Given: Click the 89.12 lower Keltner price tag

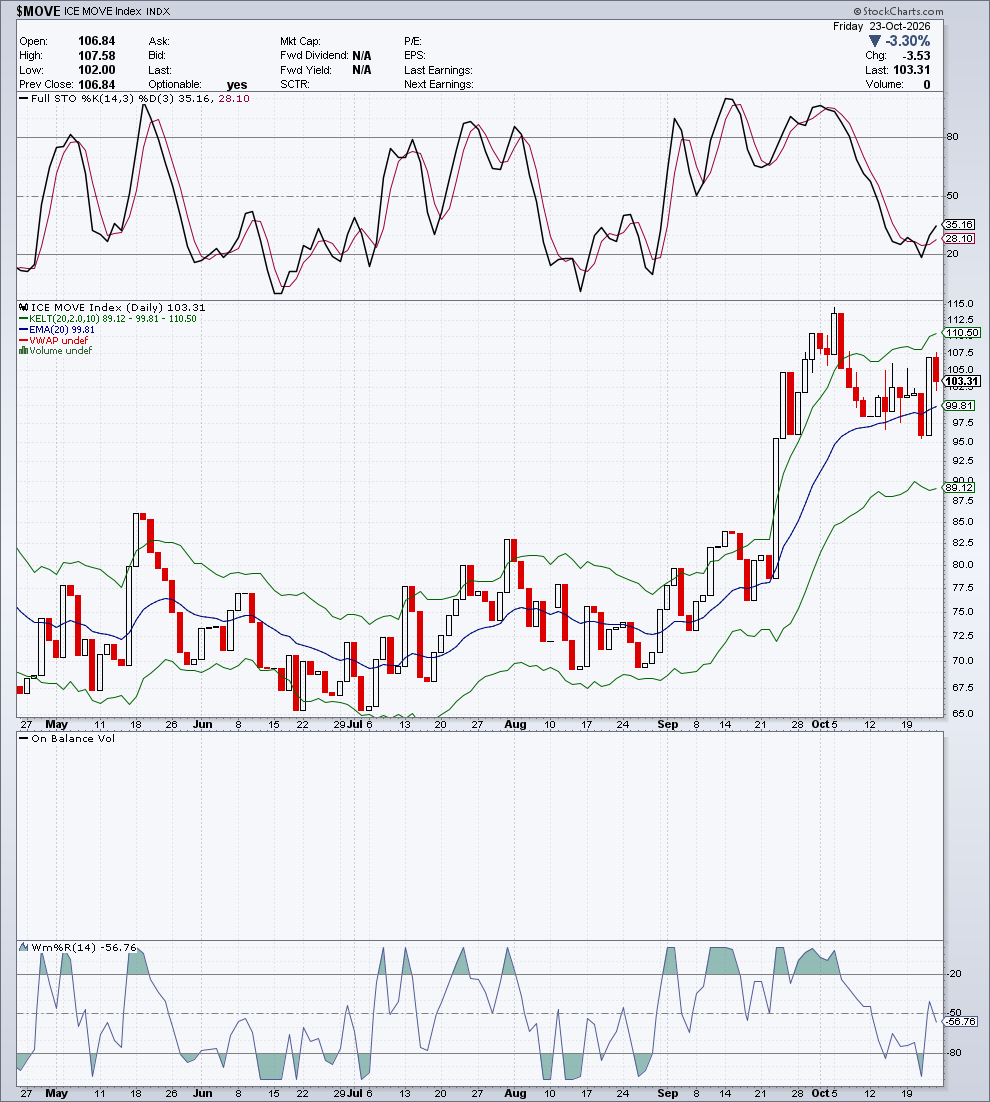Looking at the screenshot, I should (x=959, y=487).
